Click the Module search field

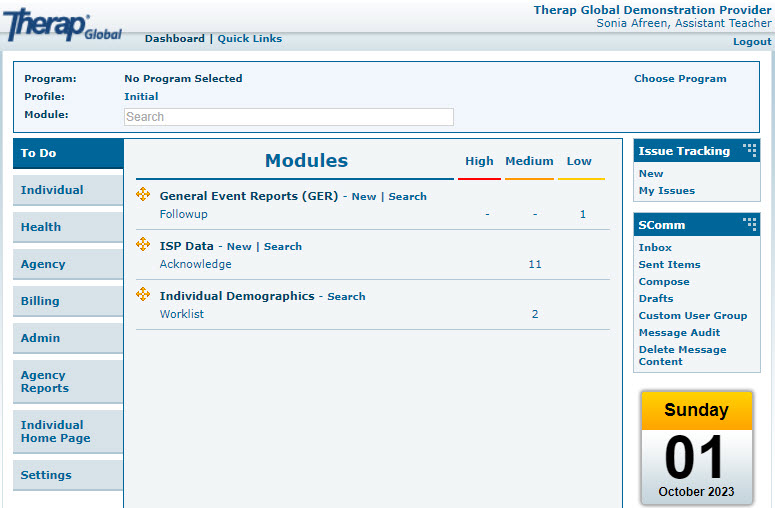coord(289,117)
